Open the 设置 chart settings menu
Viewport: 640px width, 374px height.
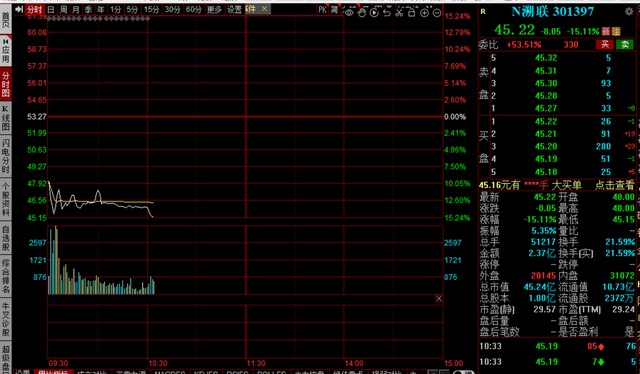(x=234, y=9)
